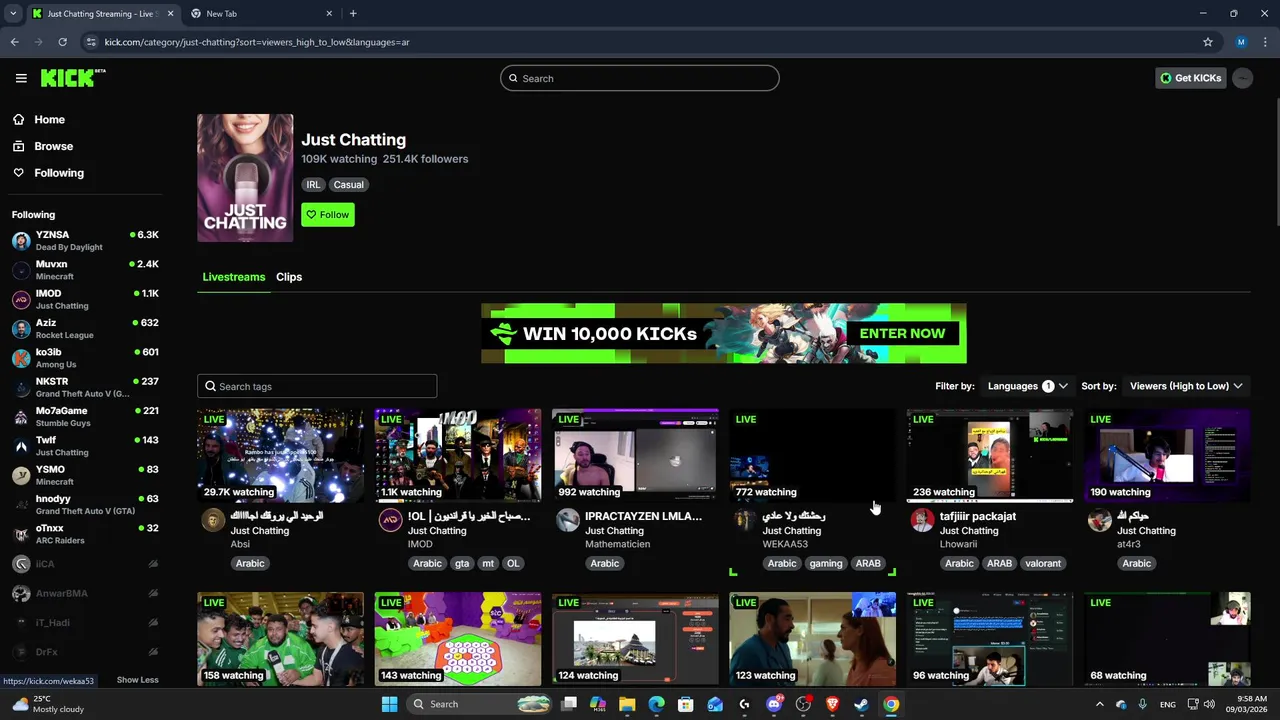This screenshot has height=720, width=1280.
Task: Click ko3ib avatar in Following list
Action: 21,358
